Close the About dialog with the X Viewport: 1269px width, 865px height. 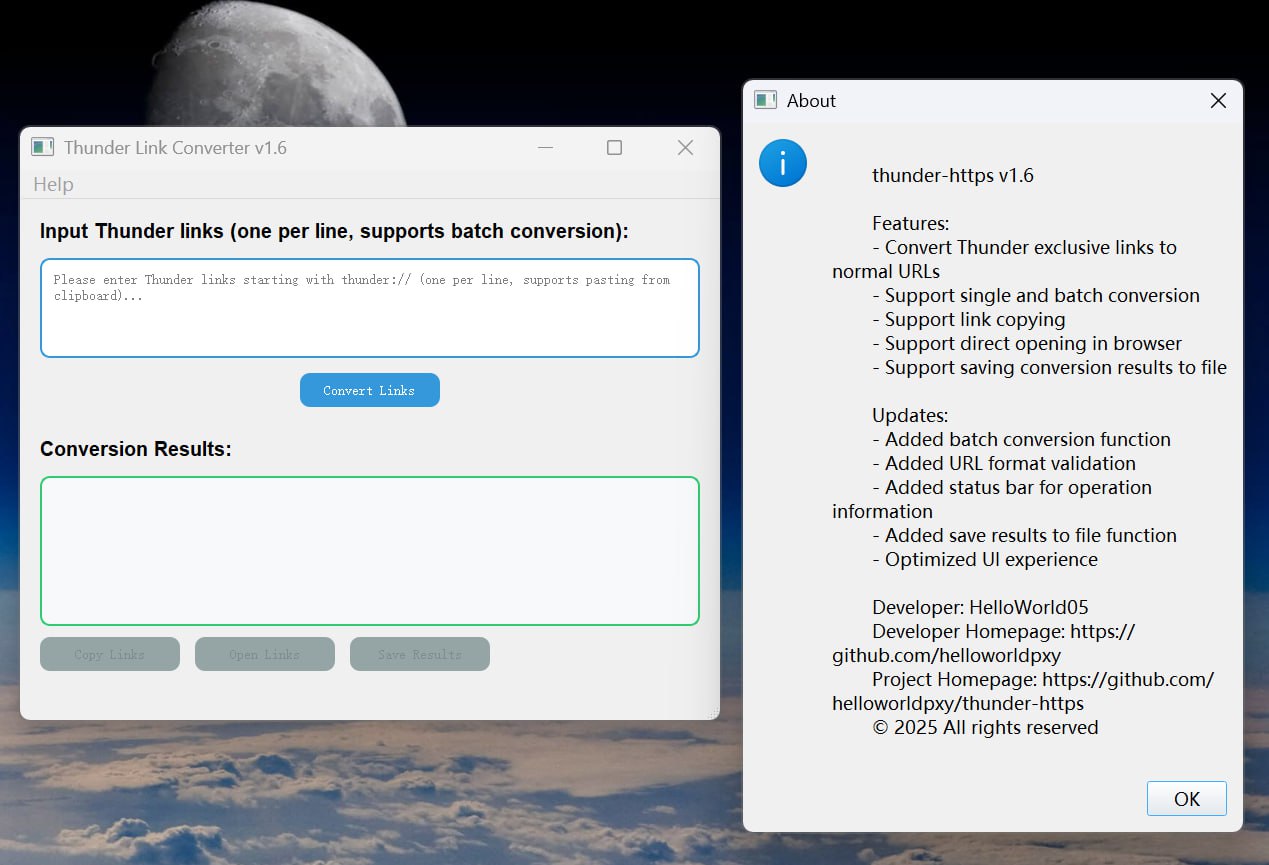pos(1217,101)
